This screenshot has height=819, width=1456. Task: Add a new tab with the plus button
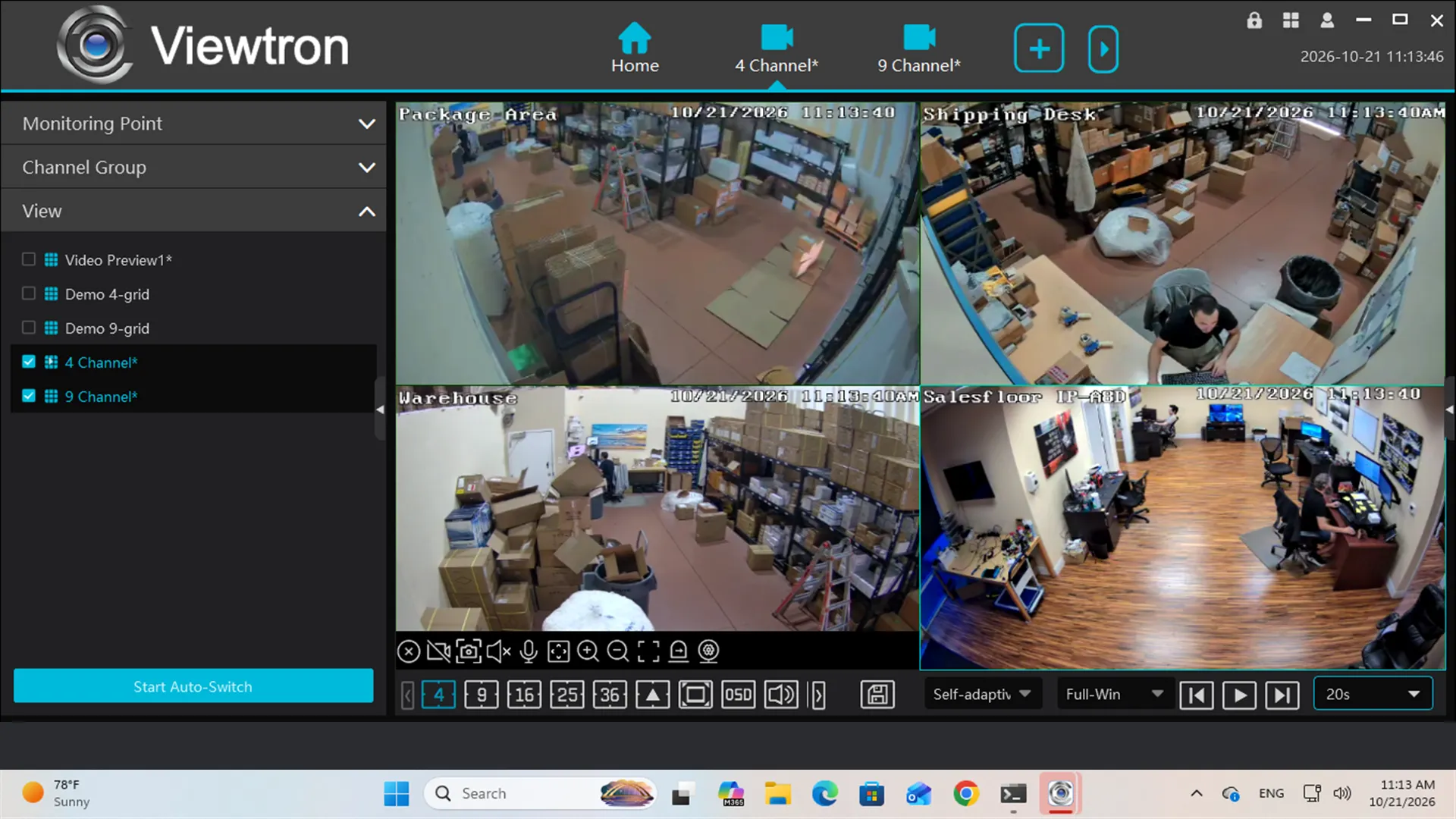coord(1039,49)
